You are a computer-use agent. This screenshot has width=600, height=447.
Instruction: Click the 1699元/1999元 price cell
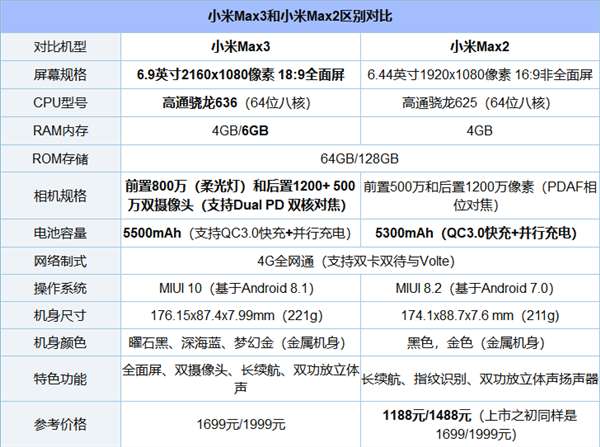coord(241,424)
